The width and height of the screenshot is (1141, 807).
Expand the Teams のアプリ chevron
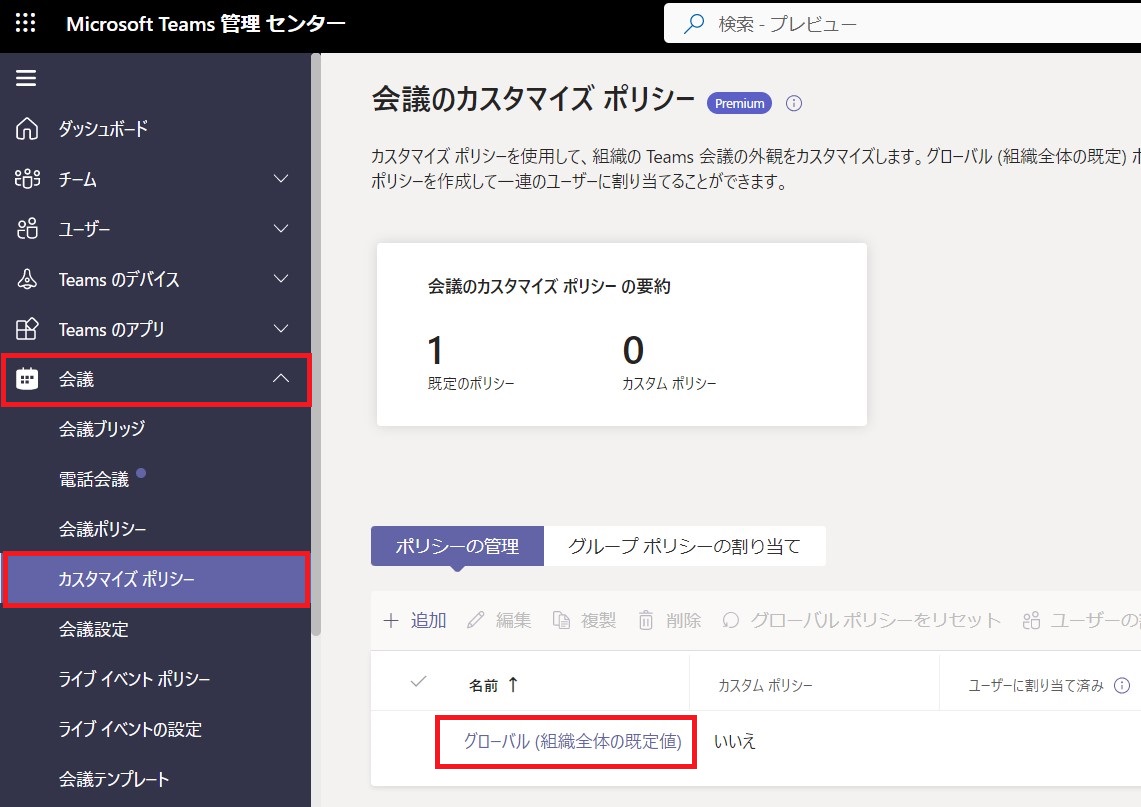tap(281, 329)
